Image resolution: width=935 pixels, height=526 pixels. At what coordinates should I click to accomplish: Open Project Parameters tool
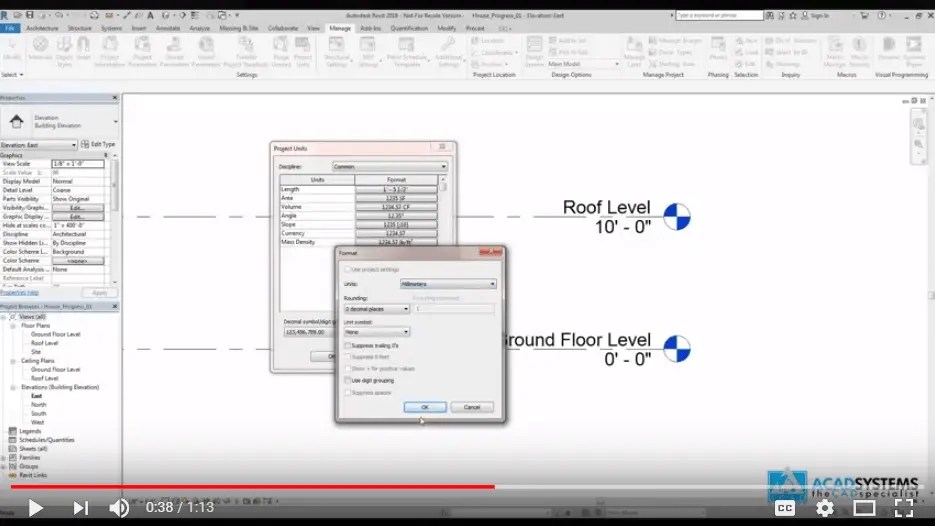[142, 50]
